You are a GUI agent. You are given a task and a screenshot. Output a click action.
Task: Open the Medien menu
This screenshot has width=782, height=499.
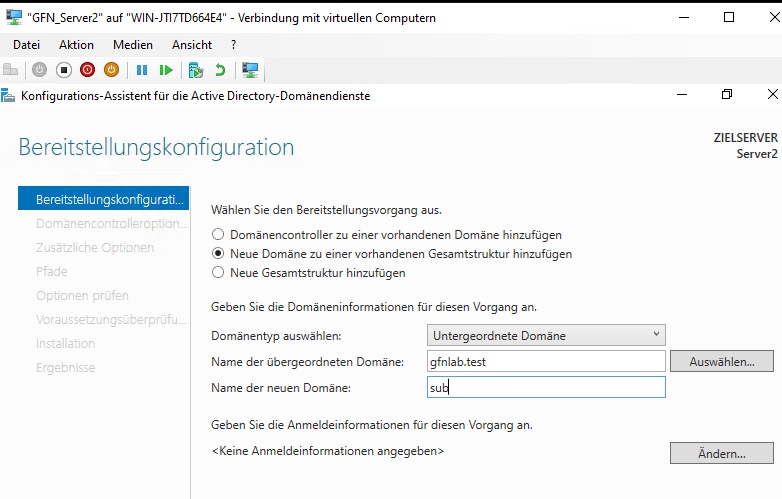click(132, 45)
